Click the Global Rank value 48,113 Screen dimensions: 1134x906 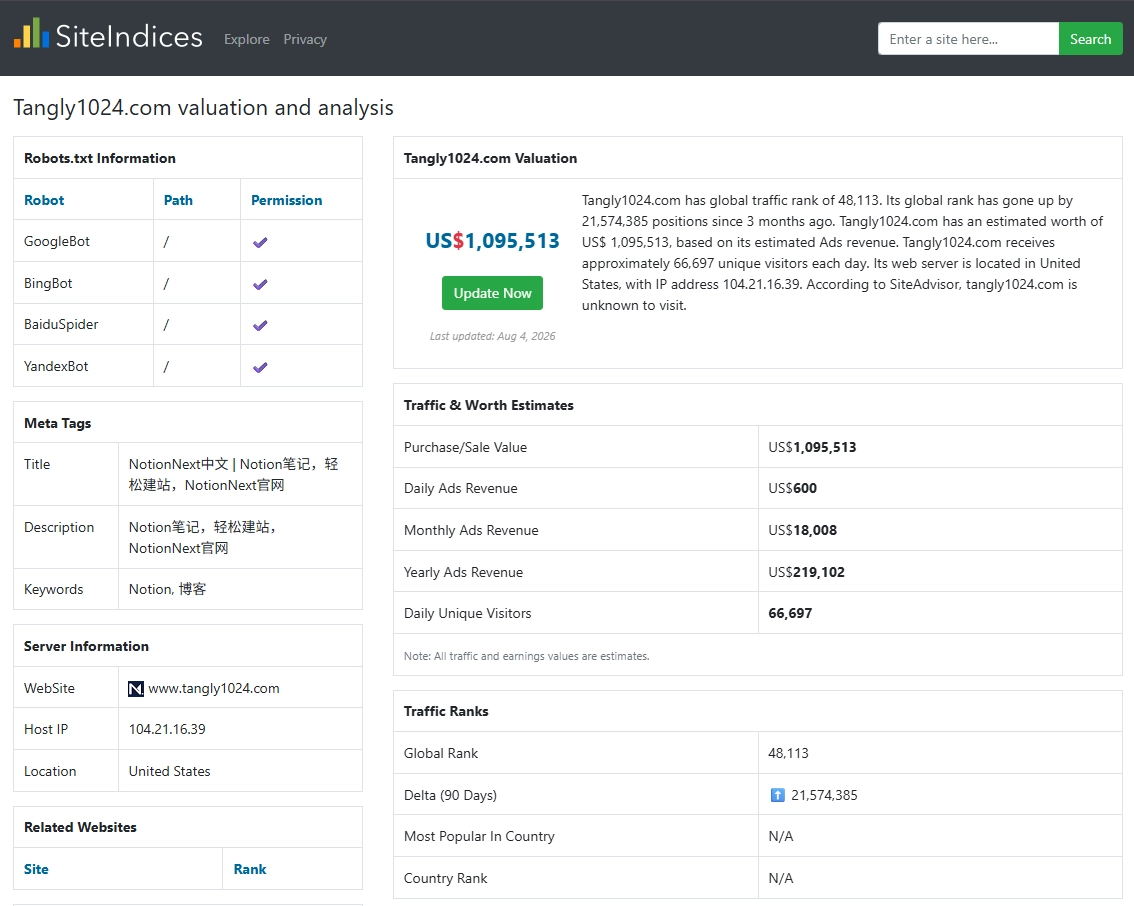click(788, 753)
